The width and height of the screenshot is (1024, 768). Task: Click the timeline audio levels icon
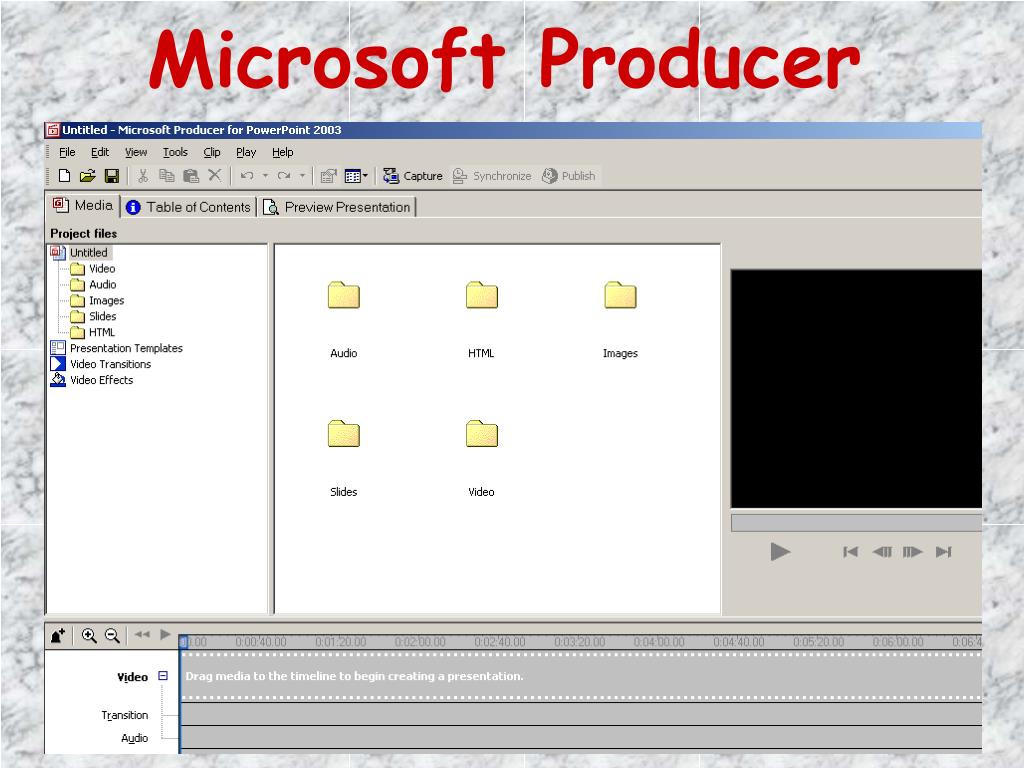(x=57, y=635)
